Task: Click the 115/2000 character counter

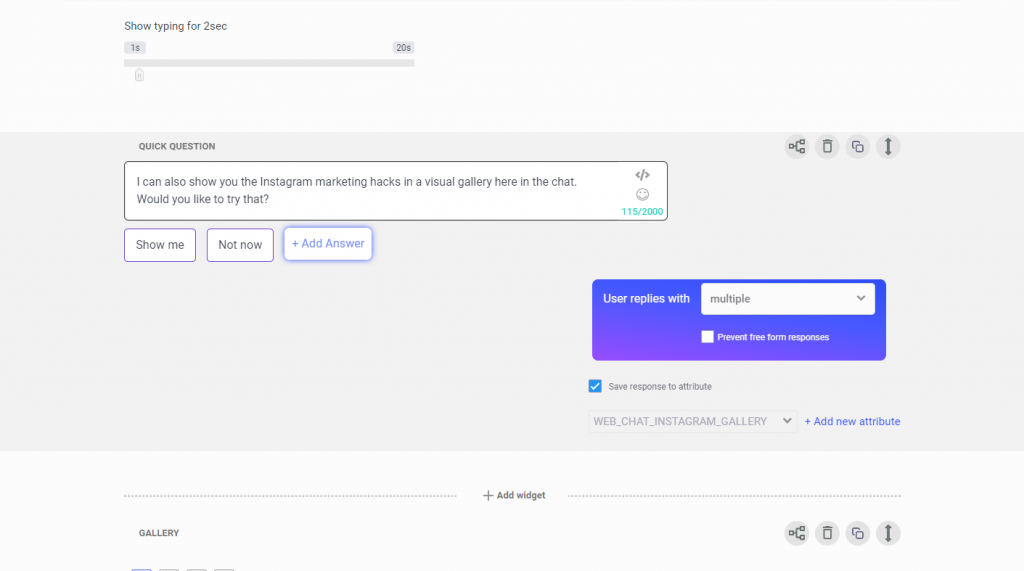Action: coord(642,212)
